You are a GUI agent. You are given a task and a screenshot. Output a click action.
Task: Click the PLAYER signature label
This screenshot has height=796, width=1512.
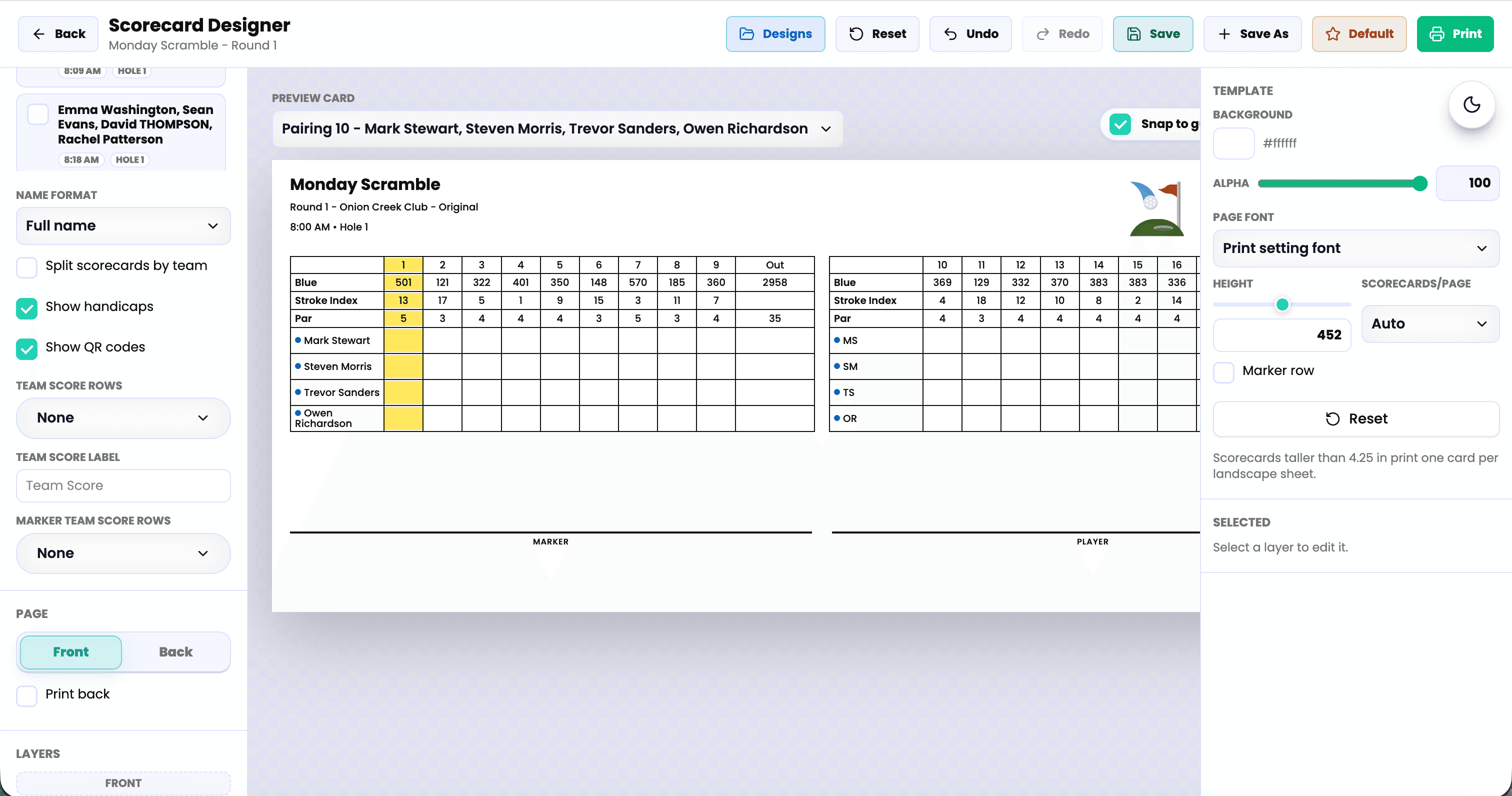click(1092, 541)
